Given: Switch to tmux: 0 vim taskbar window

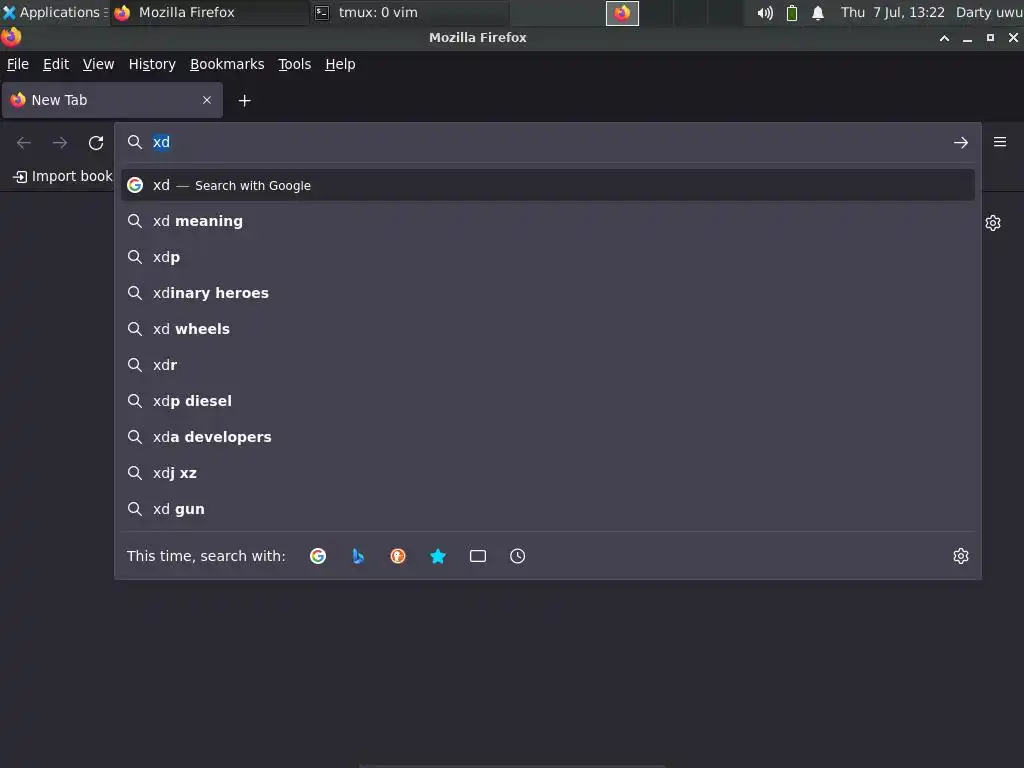Looking at the screenshot, I should click(409, 12).
